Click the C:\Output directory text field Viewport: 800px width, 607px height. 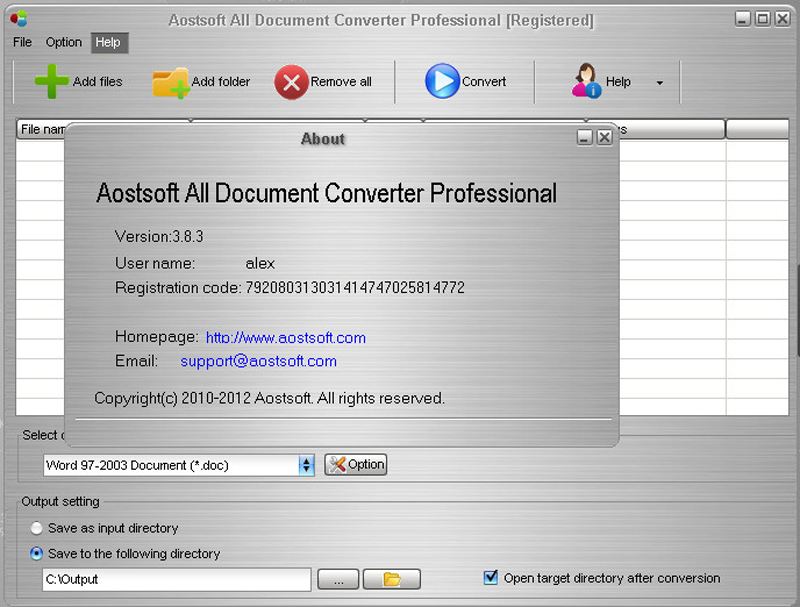[176, 579]
